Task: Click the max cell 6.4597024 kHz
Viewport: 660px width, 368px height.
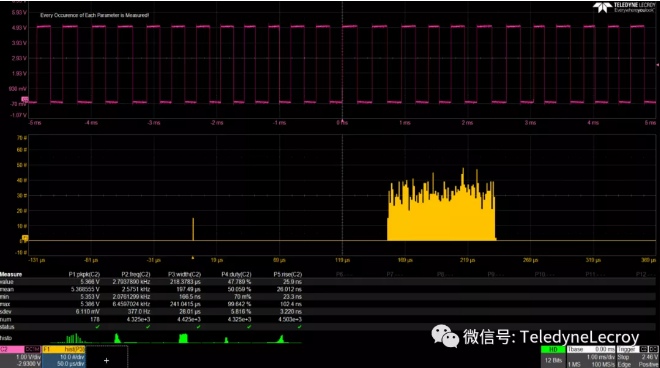Action: tap(131, 304)
